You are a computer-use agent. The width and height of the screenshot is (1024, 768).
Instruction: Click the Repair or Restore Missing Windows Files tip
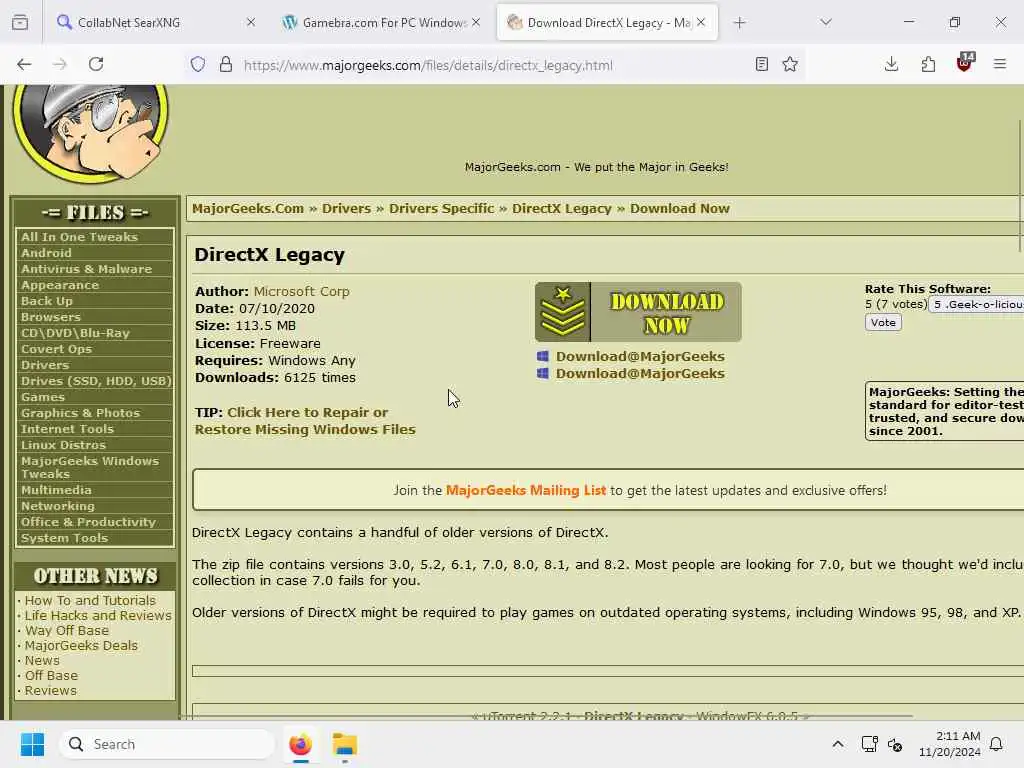[305, 421]
